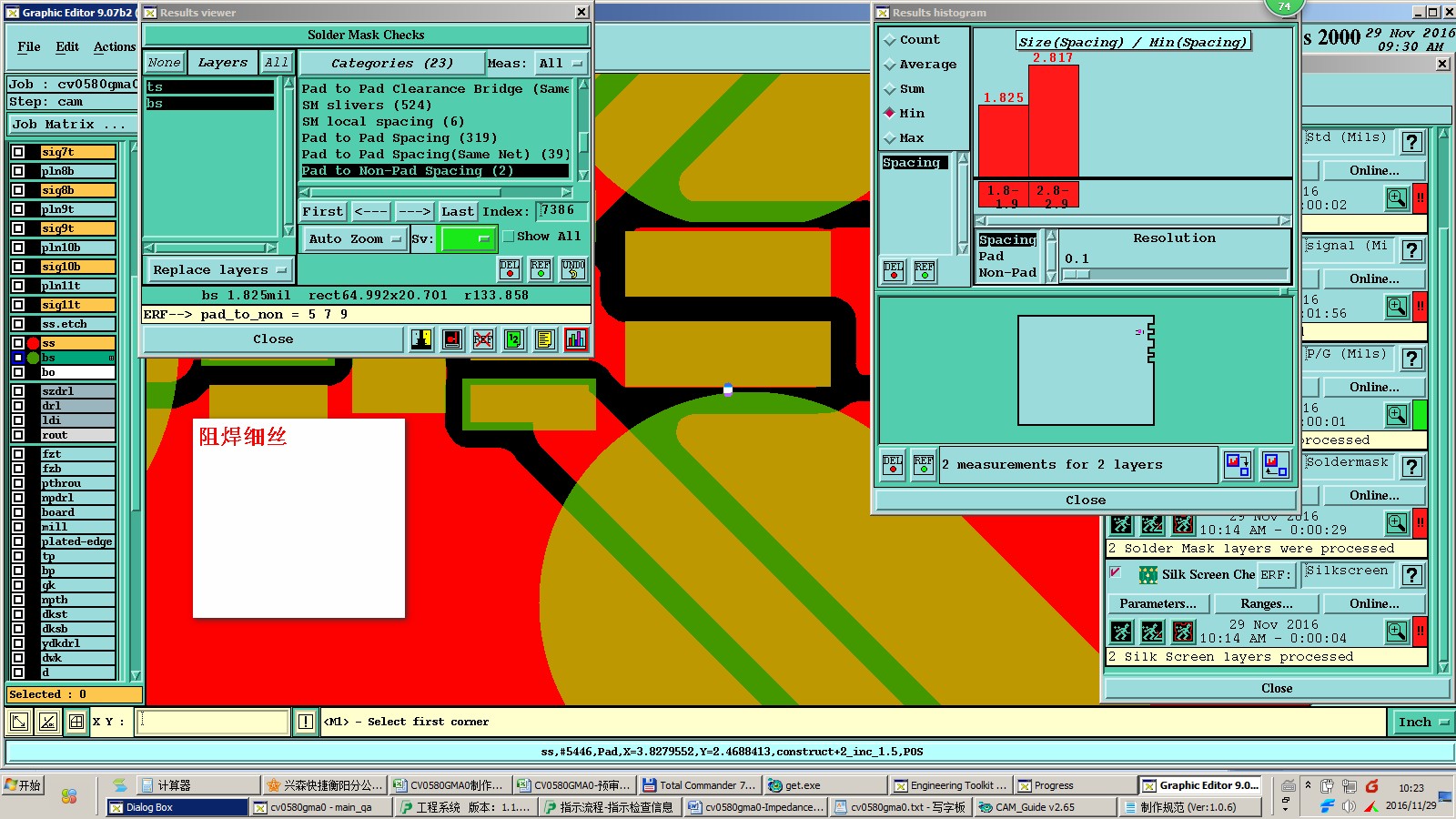Image resolution: width=1456 pixels, height=819 pixels.
Task: Click the 1.8-1.9 histogram range cell
Action: click(1004, 196)
